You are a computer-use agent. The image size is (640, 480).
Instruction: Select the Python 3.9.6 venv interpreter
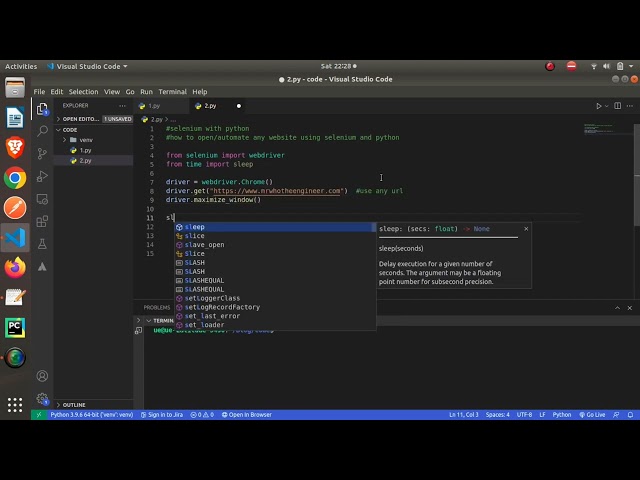tap(92, 415)
